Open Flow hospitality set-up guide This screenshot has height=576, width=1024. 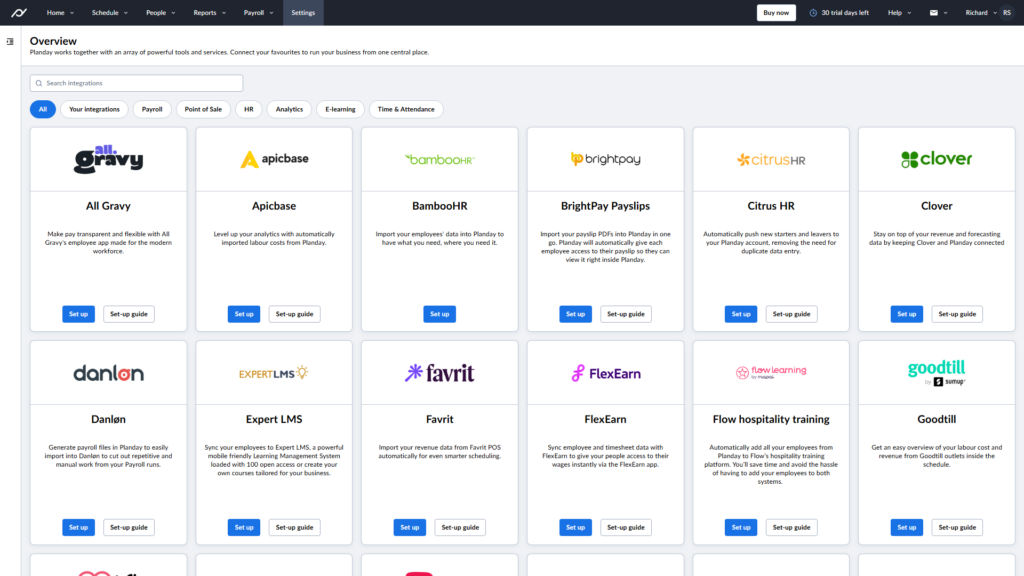click(x=792, y=528)
